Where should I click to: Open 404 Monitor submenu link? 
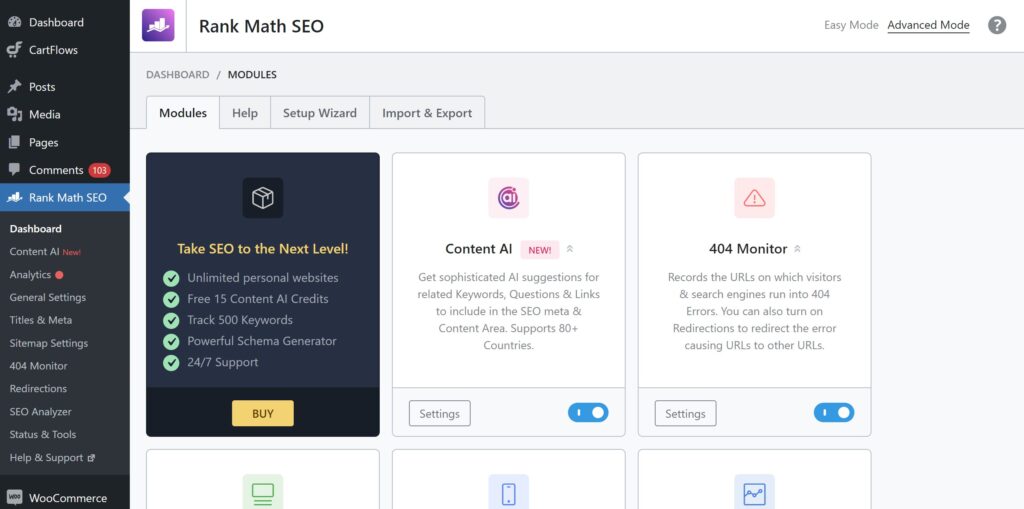click(38, 366)
